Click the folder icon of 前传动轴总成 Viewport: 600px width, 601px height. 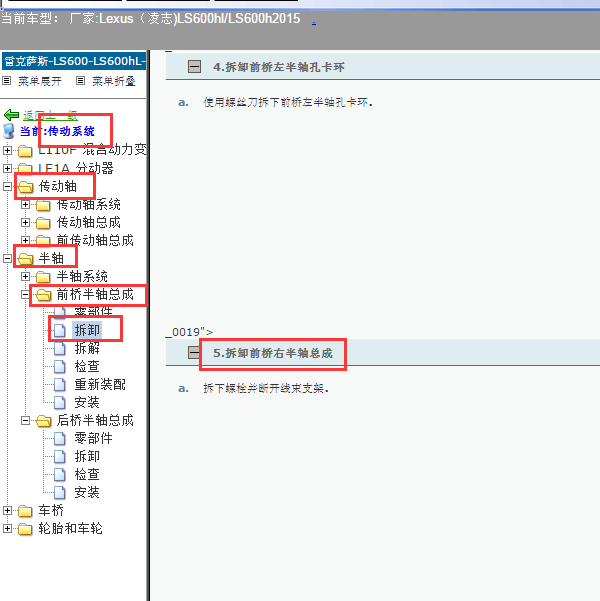point(43,241)
